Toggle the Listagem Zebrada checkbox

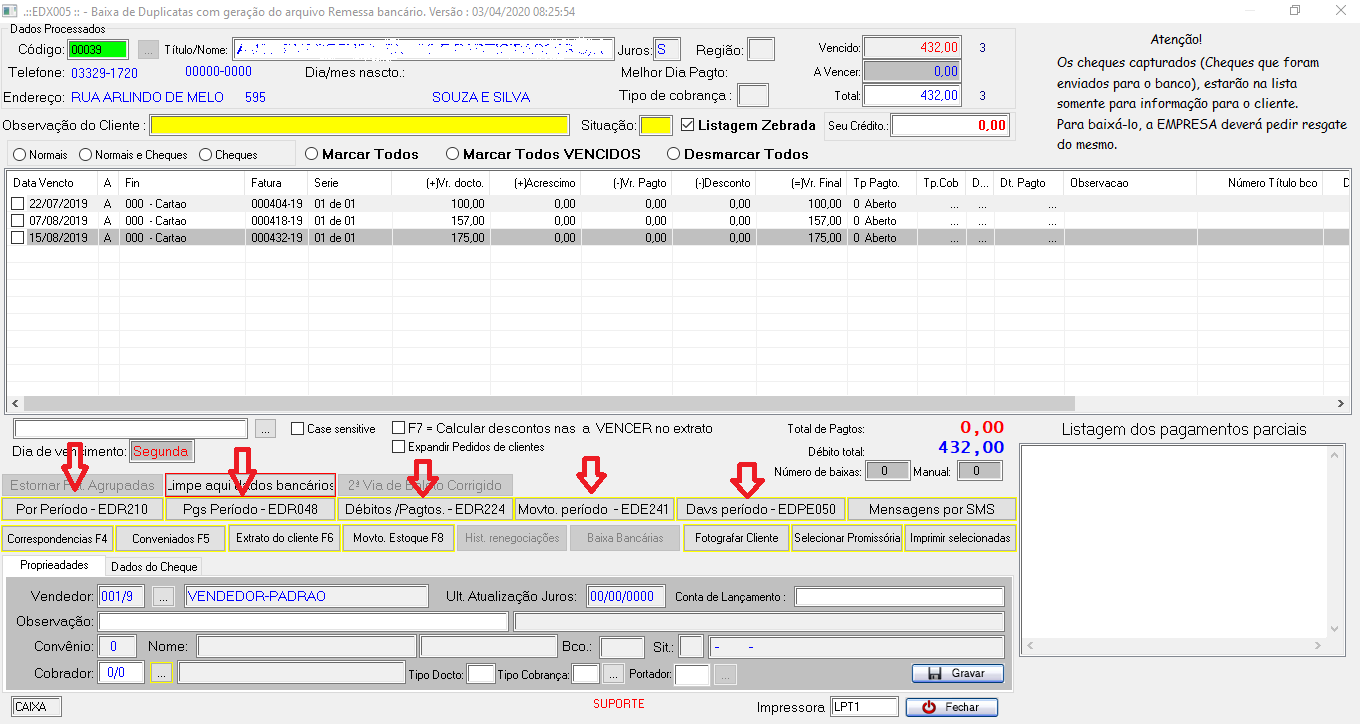point(687,125)
